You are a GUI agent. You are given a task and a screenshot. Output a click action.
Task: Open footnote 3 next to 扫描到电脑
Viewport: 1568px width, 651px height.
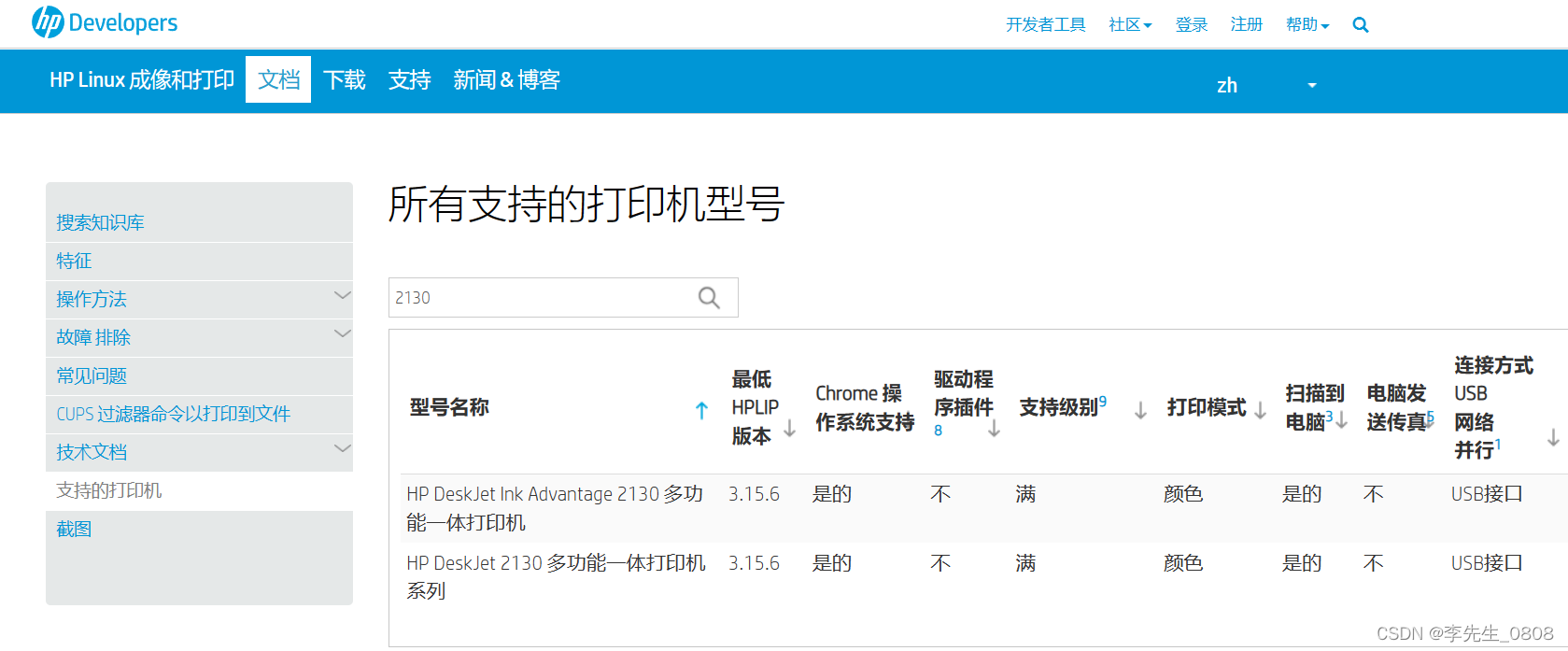(x=1329, y=416)
